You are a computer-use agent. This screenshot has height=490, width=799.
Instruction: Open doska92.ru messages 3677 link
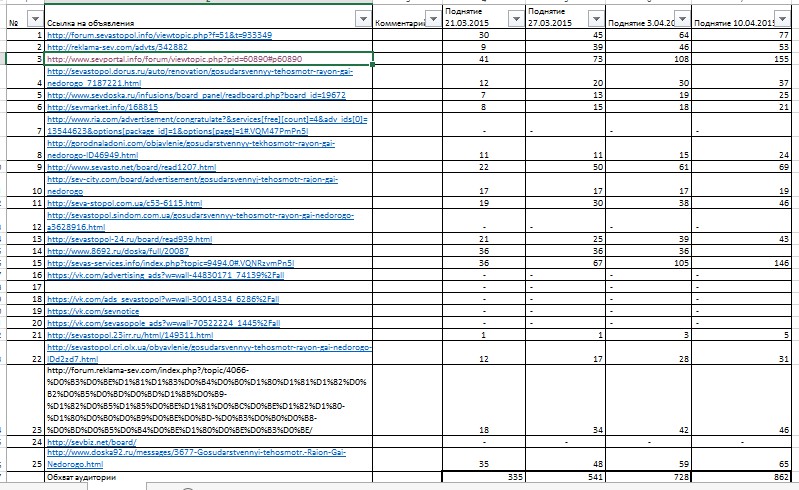pyautogui.click(x=197, y=458)
